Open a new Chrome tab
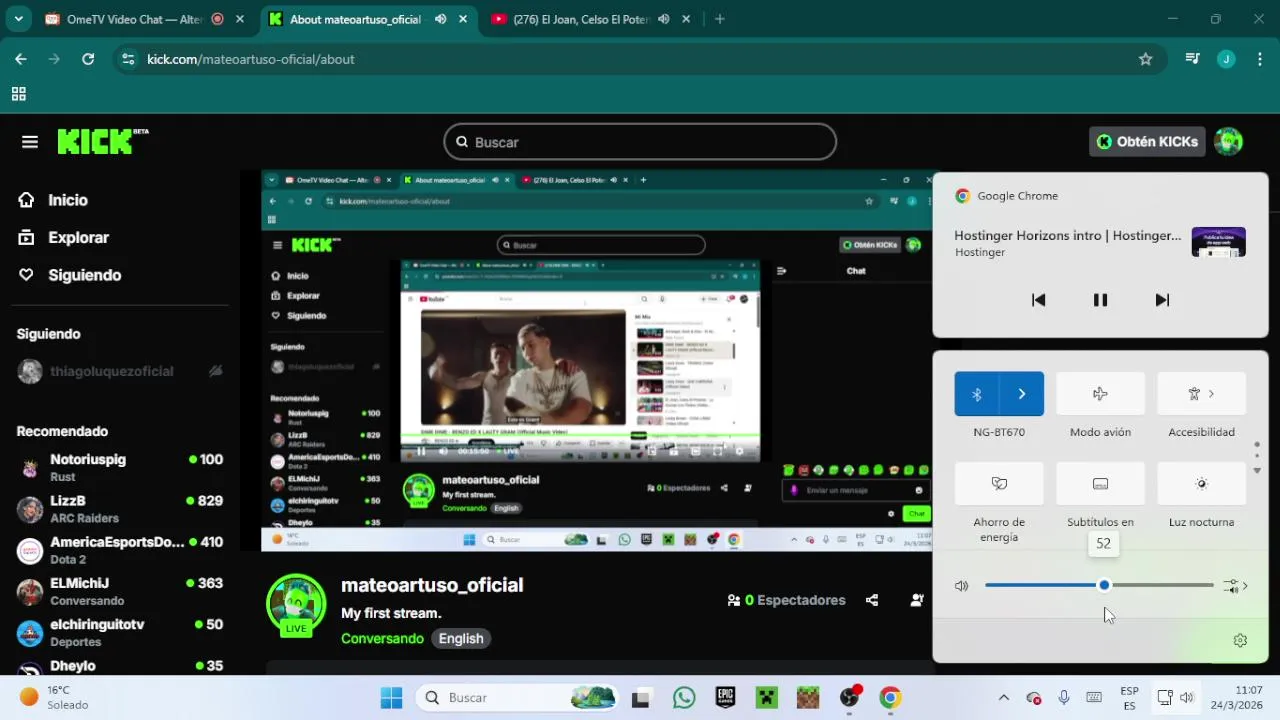 click(x=719, y=19)
